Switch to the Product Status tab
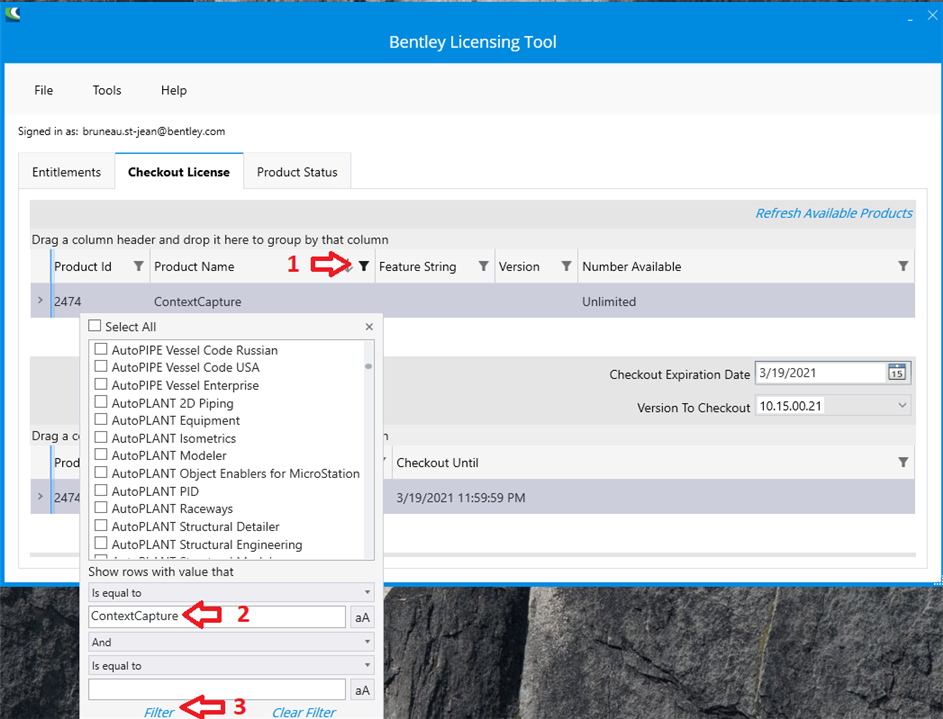This screenshot has height=719, width=943. pyautogui.click(x=297, y=172)
